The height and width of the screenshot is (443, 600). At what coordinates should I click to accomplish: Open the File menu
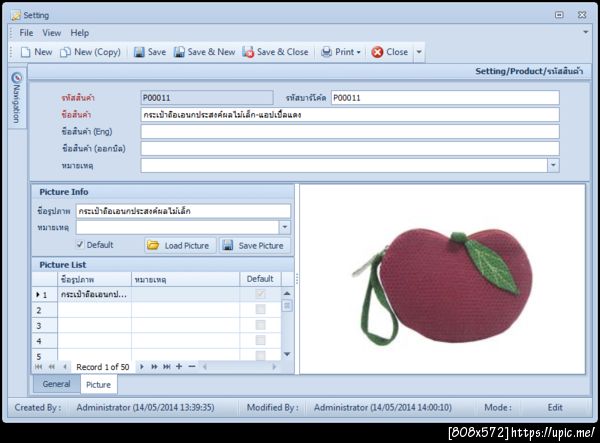26,33
